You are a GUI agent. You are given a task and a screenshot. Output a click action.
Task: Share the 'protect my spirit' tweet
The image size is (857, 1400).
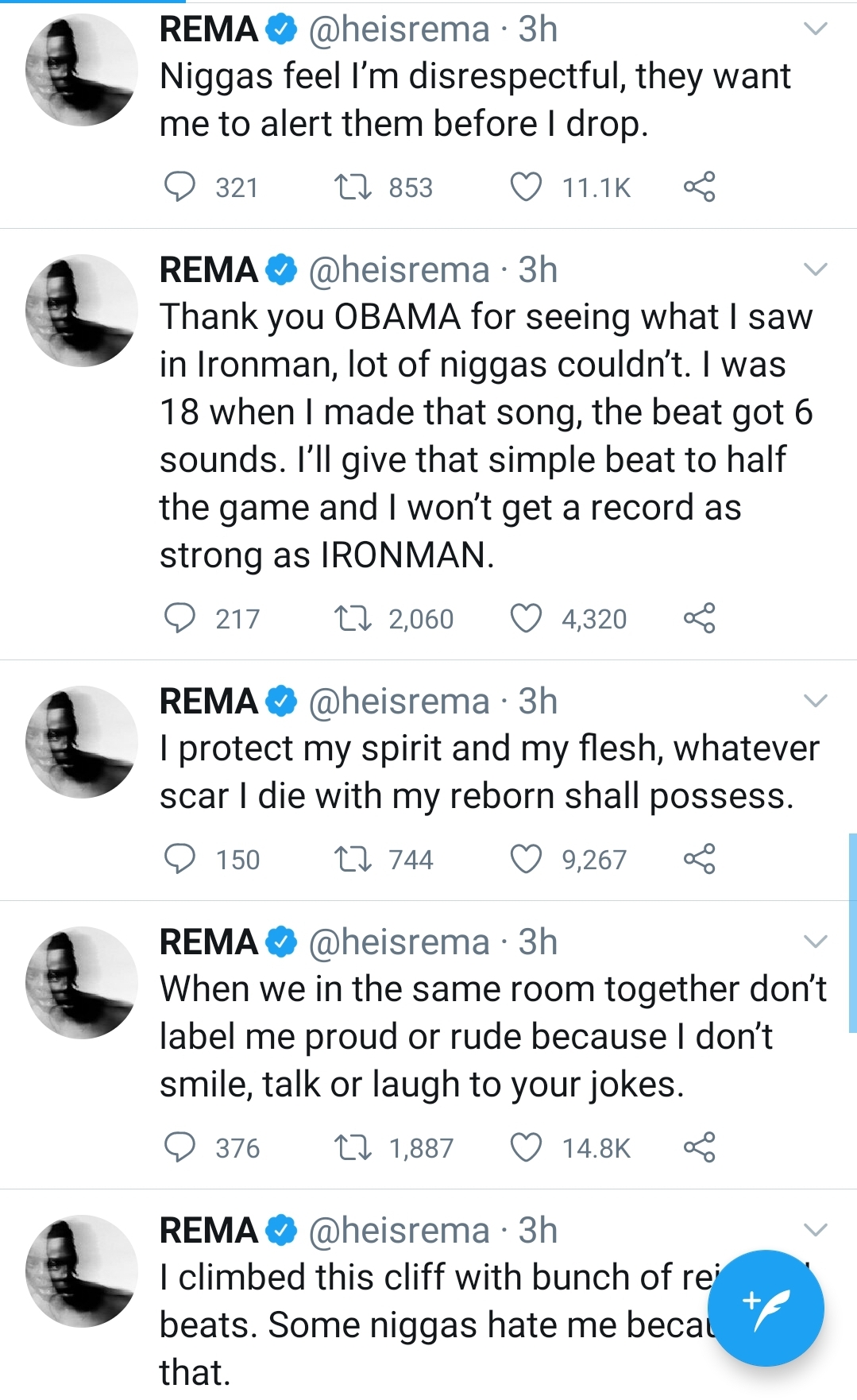click(699, 859)
